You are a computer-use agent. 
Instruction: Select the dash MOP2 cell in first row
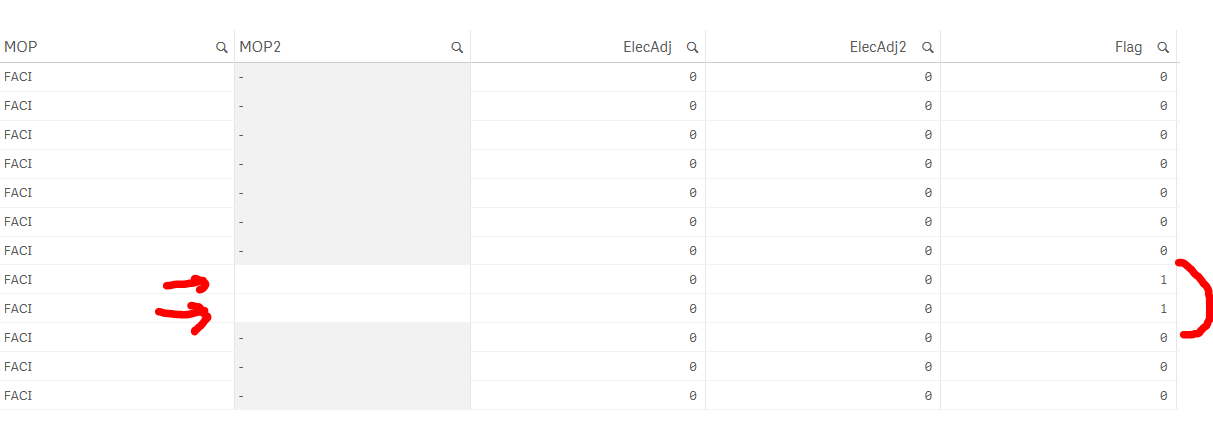click(242, 76)
